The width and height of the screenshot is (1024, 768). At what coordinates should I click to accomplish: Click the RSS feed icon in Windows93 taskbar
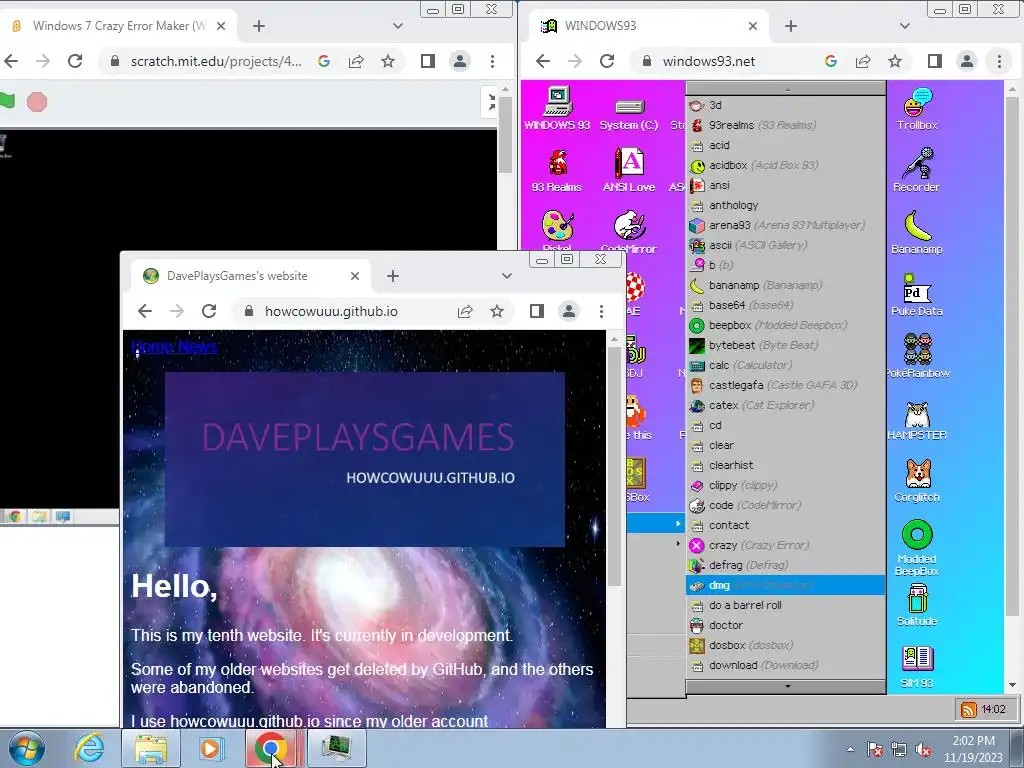tap(968, 710)
